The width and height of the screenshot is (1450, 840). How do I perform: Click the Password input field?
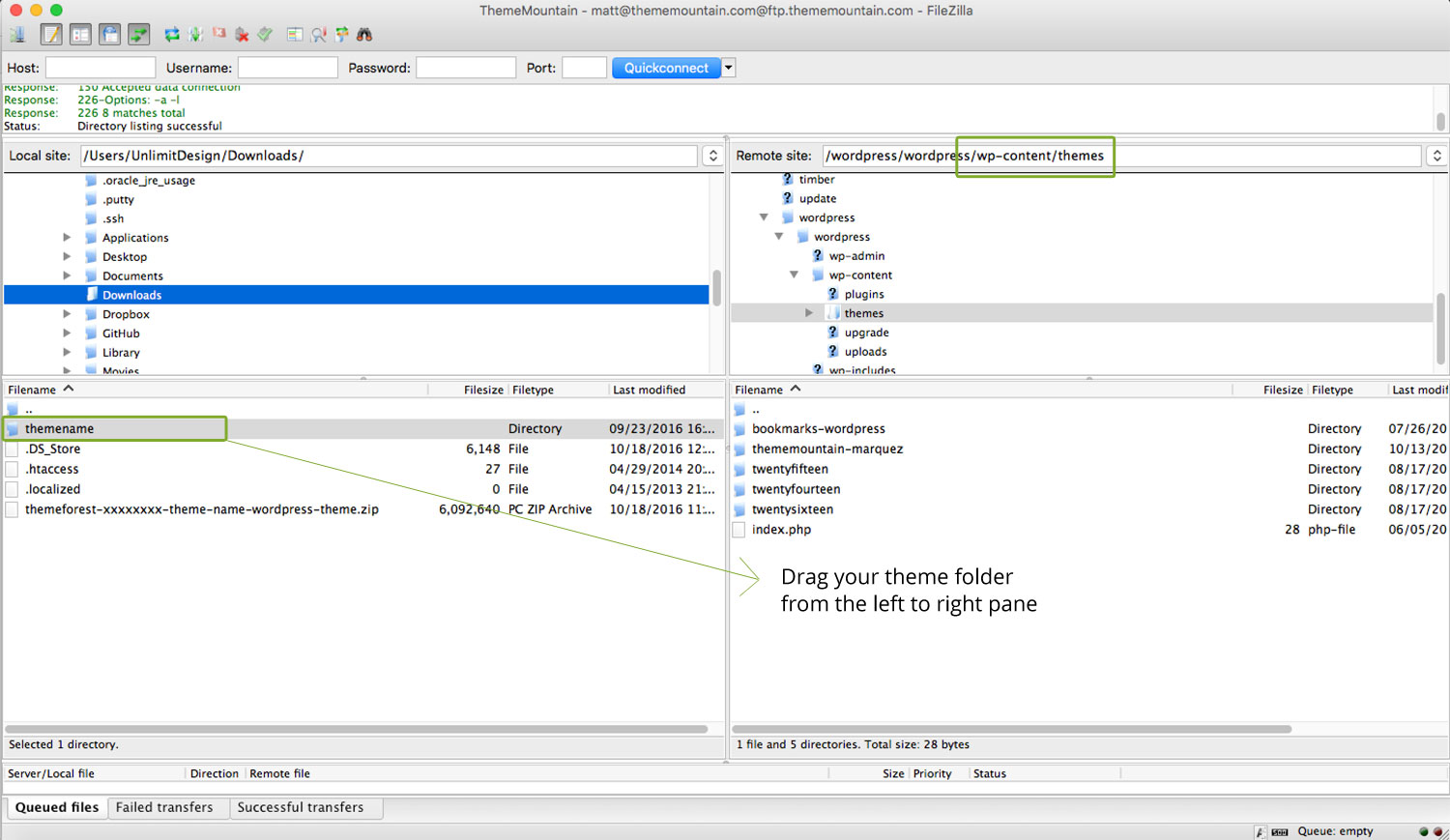[466, 68]
